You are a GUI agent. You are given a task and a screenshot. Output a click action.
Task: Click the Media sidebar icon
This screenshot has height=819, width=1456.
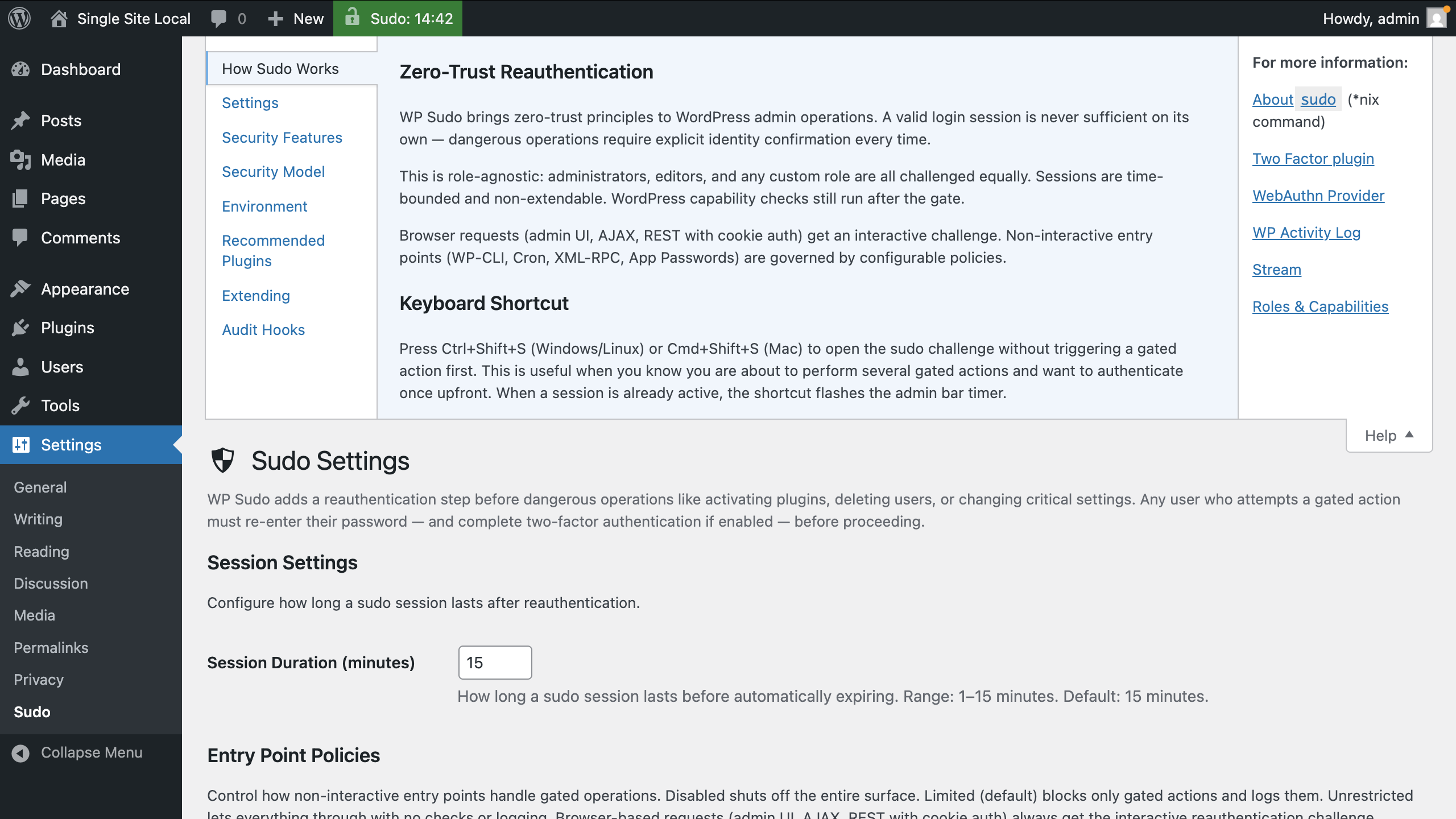pyautogui.click(x=20, y=160)
